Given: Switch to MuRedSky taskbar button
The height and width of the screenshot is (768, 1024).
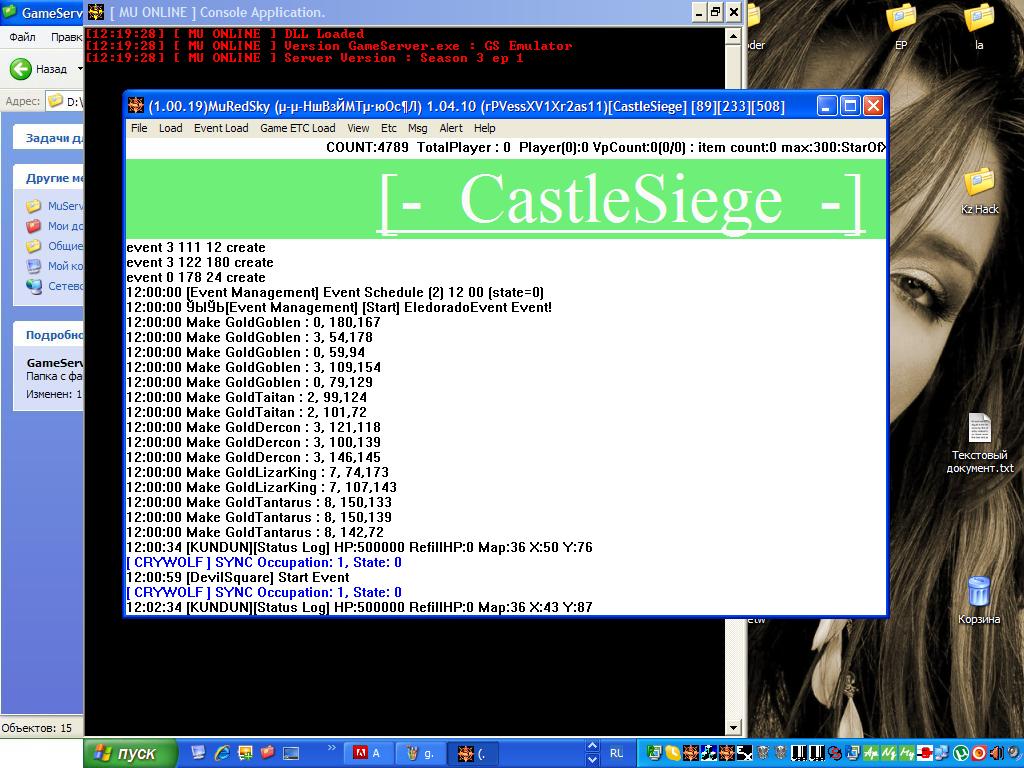Looking at the screenshot, I should pos(473,754).
